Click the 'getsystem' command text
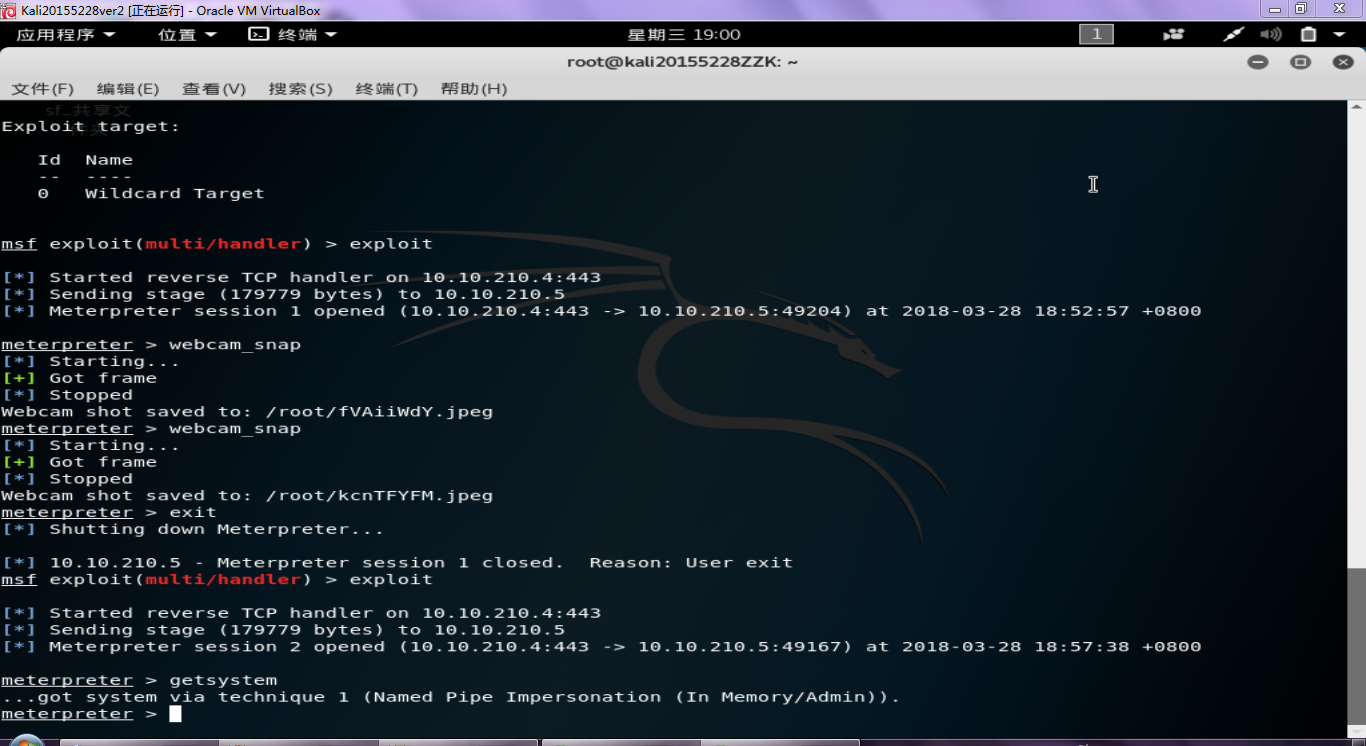The width and height of the screenshot is (1366, 746). coord(223,681)
